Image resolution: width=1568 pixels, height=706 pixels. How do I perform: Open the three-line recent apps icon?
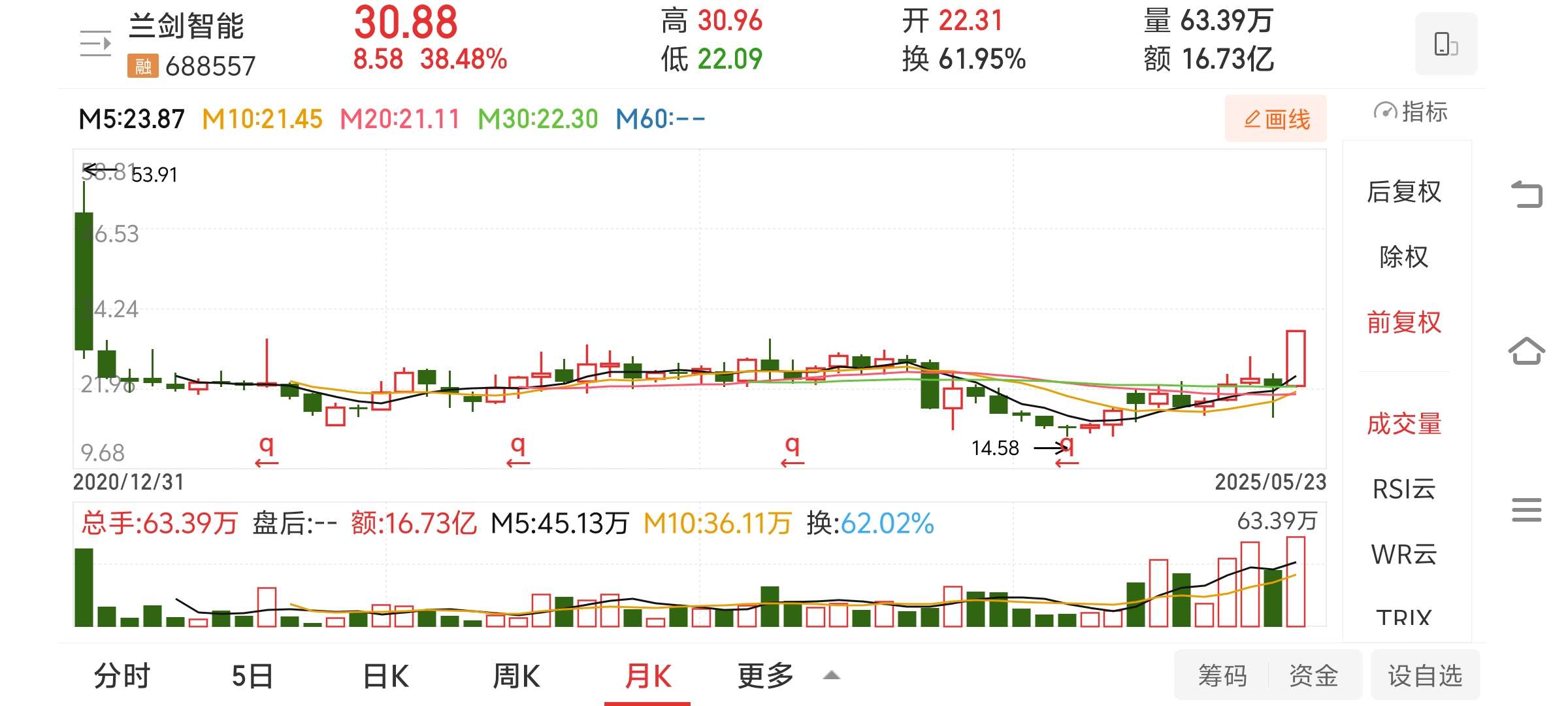[1527, 509]
